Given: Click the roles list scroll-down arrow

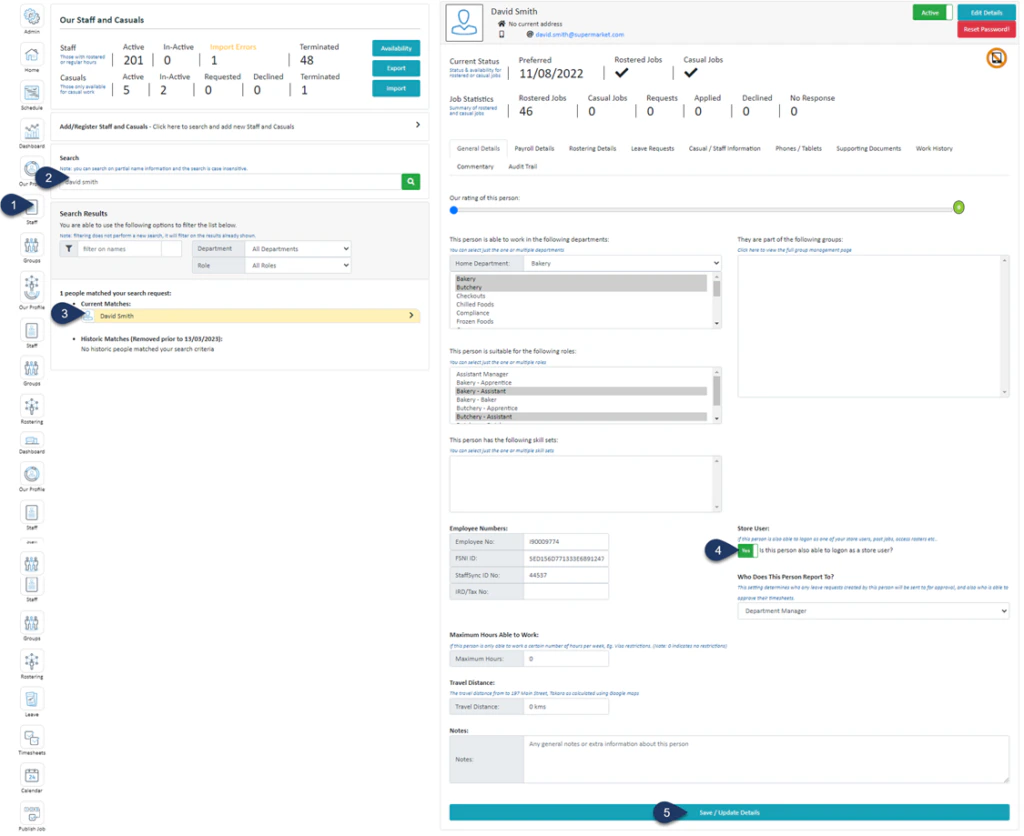Looking at the screenshot, I should point(716,418).
